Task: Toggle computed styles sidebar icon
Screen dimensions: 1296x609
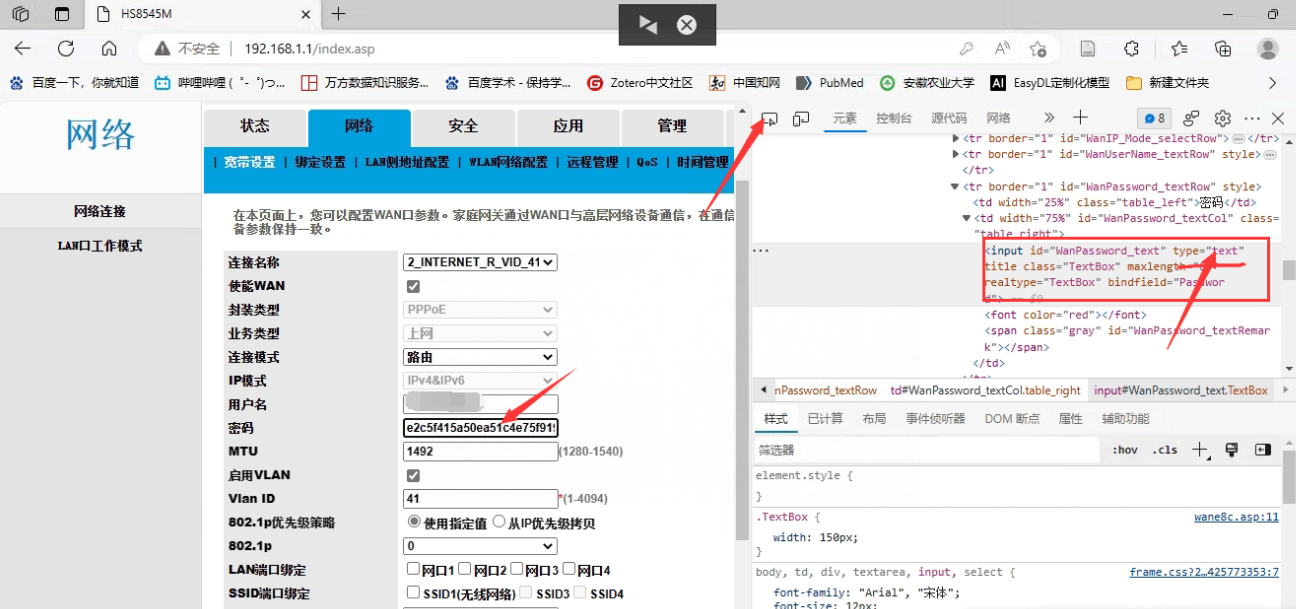Action: (x=1263, y=450)
